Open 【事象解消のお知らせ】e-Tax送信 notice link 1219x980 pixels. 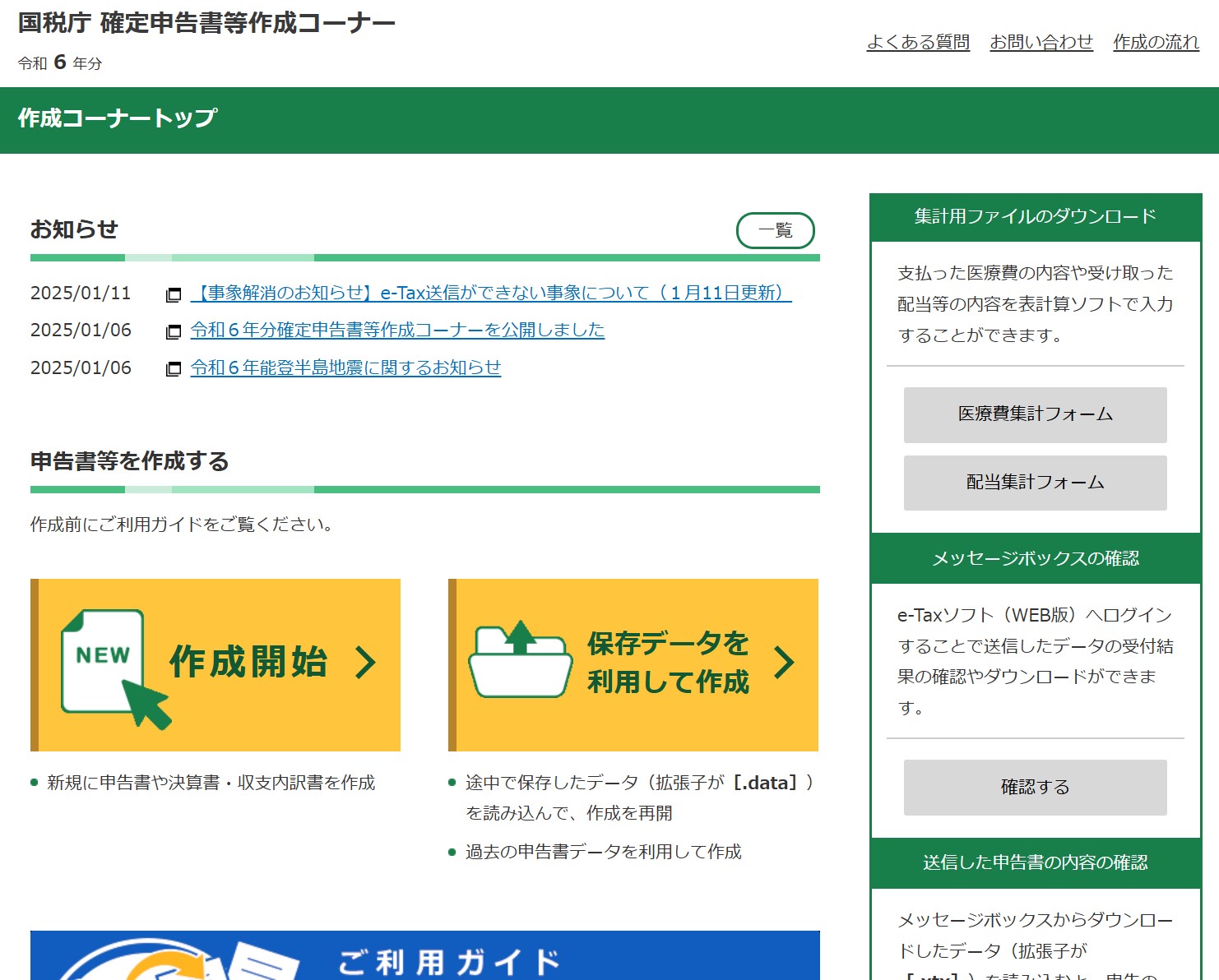491,293
